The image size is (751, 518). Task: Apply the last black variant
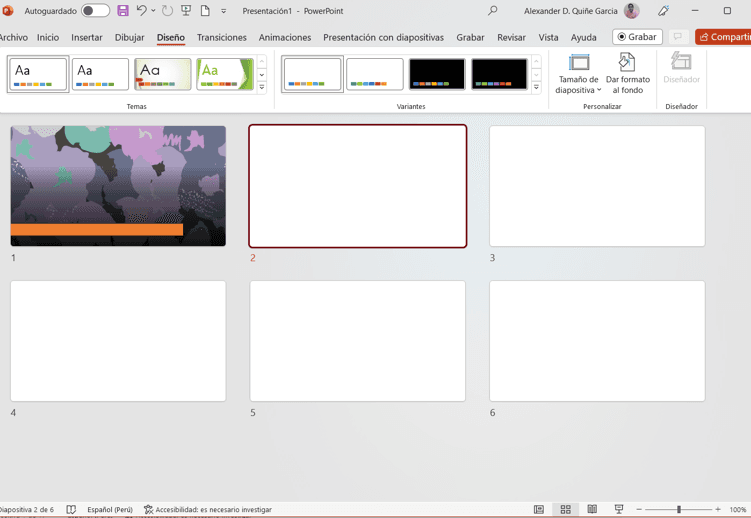(499, 74)
